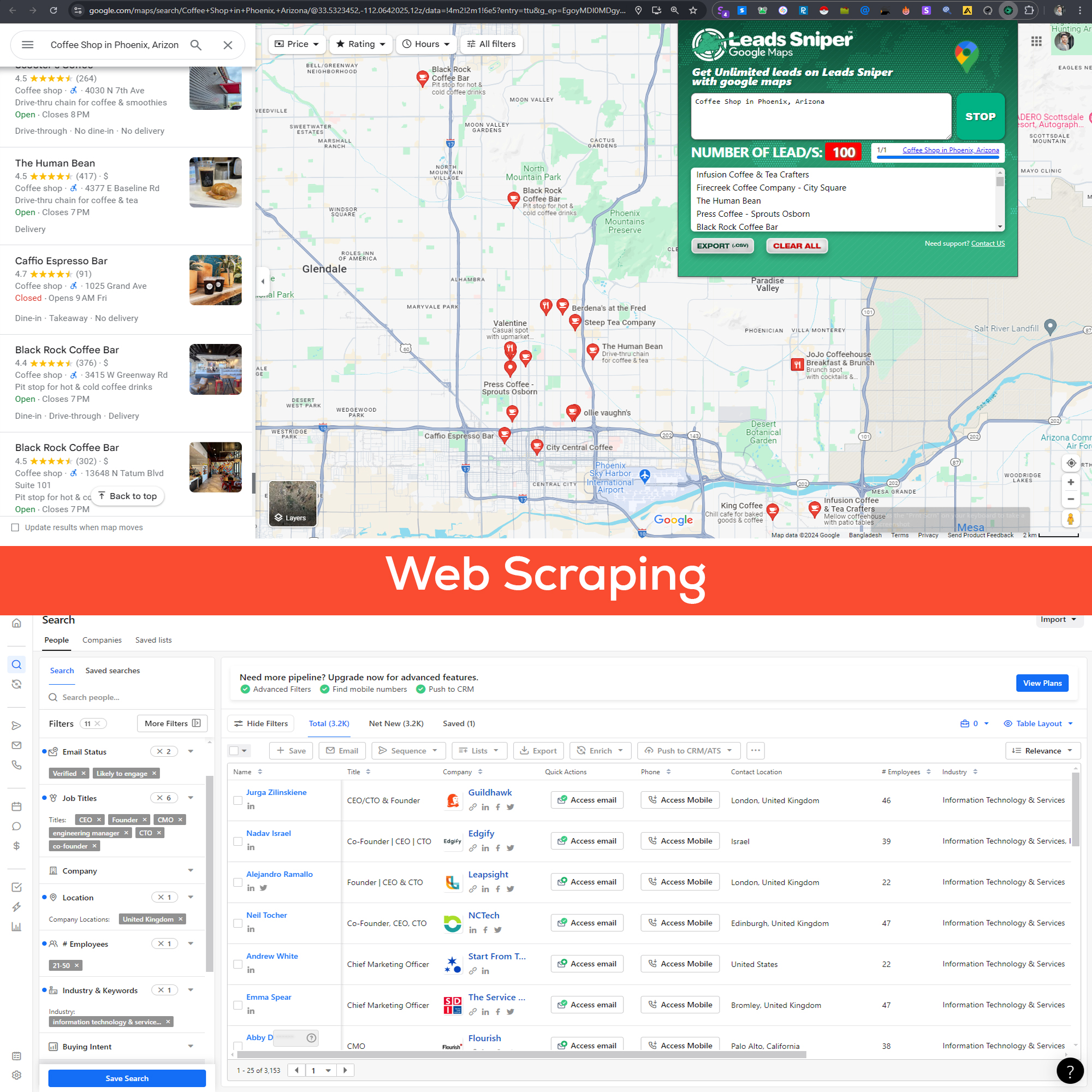1092x1092 pixels.
Task: Open tasks checkmark icon in sidebar
Action: (x=16, y=887)
